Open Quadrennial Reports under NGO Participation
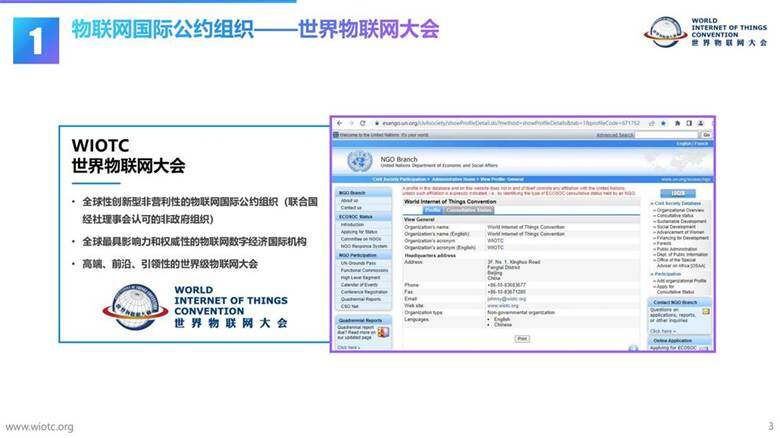Viewport: 780px width, 438px height. tap(361, 299)
